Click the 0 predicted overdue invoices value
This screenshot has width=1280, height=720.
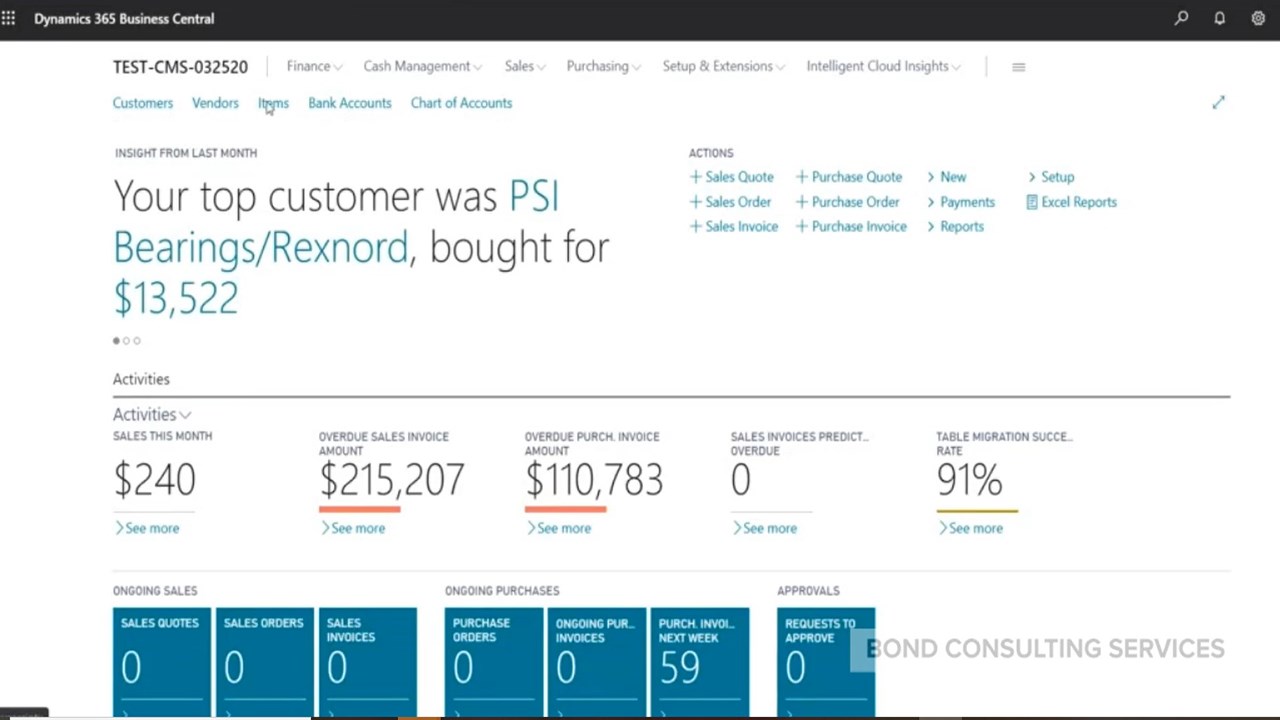pyautogui.click(x=741, y=480)
